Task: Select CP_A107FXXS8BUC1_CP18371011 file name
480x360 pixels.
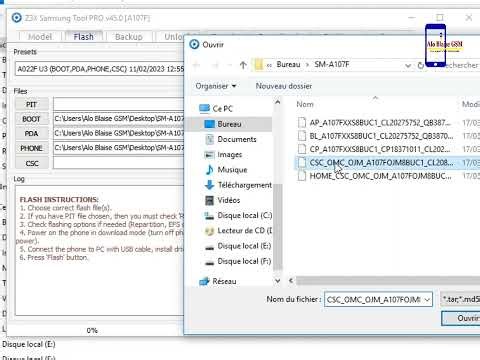Action: tap(380, 149)
